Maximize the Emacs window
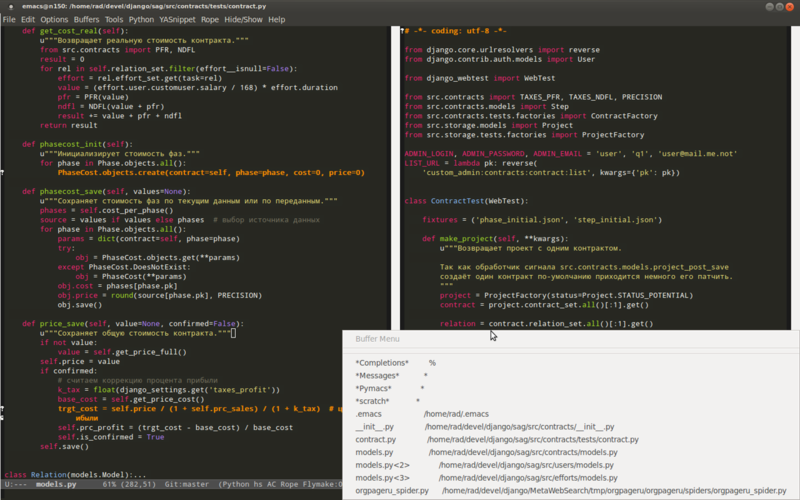The height and width of the screenshot is (500, 800). (780, 7)
